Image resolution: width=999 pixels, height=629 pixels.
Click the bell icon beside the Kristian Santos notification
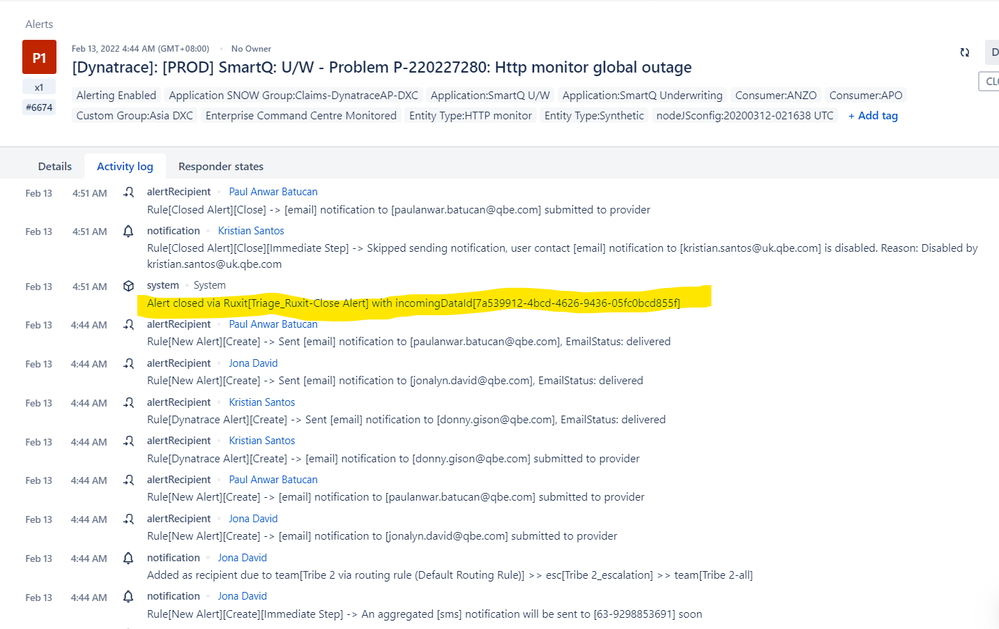click(x=126, y=230)
